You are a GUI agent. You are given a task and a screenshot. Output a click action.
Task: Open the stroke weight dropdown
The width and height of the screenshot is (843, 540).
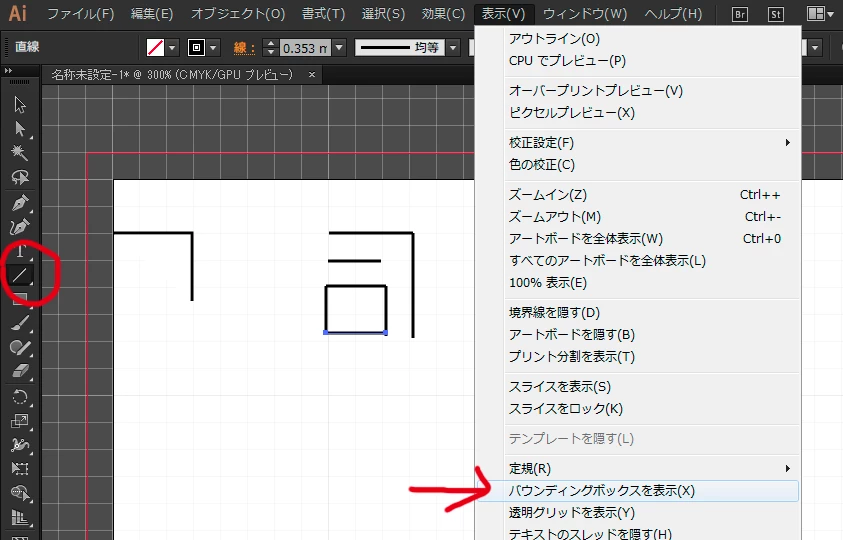[339, 47]
